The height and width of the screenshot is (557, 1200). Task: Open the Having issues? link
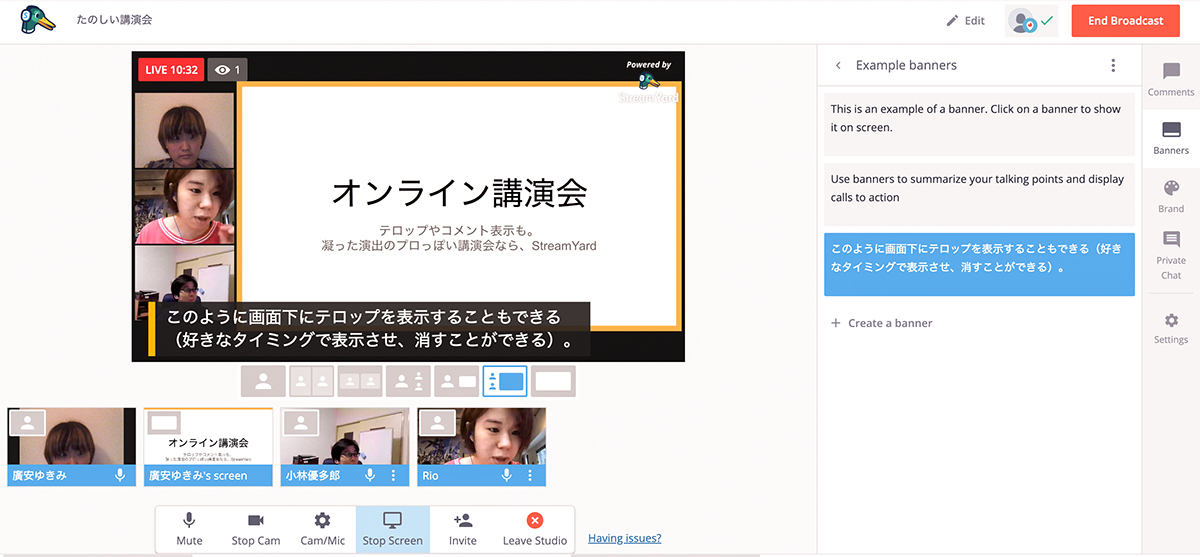point(624,539)
